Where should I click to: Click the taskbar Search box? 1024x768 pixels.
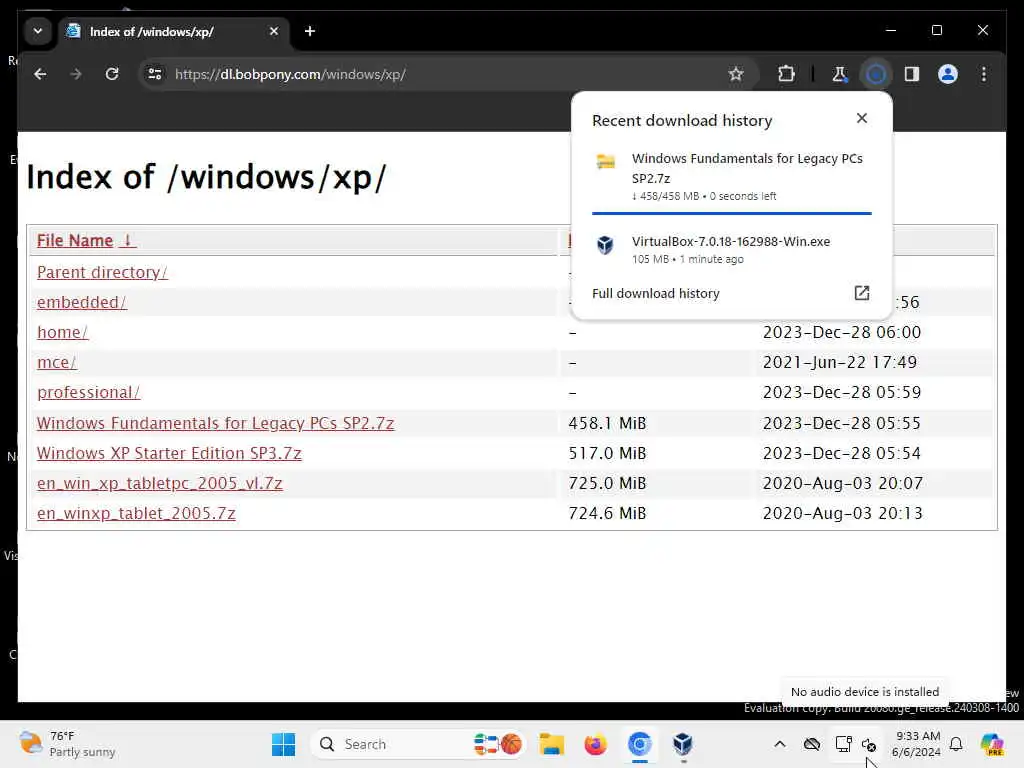[418, 744]
